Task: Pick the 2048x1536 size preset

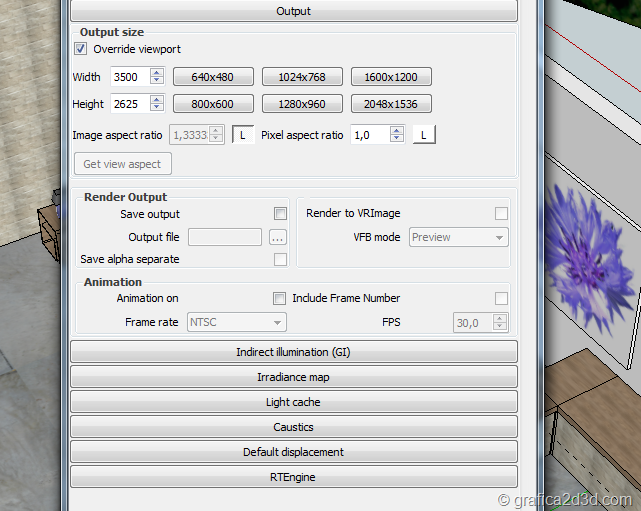Action: coord(391,104)
